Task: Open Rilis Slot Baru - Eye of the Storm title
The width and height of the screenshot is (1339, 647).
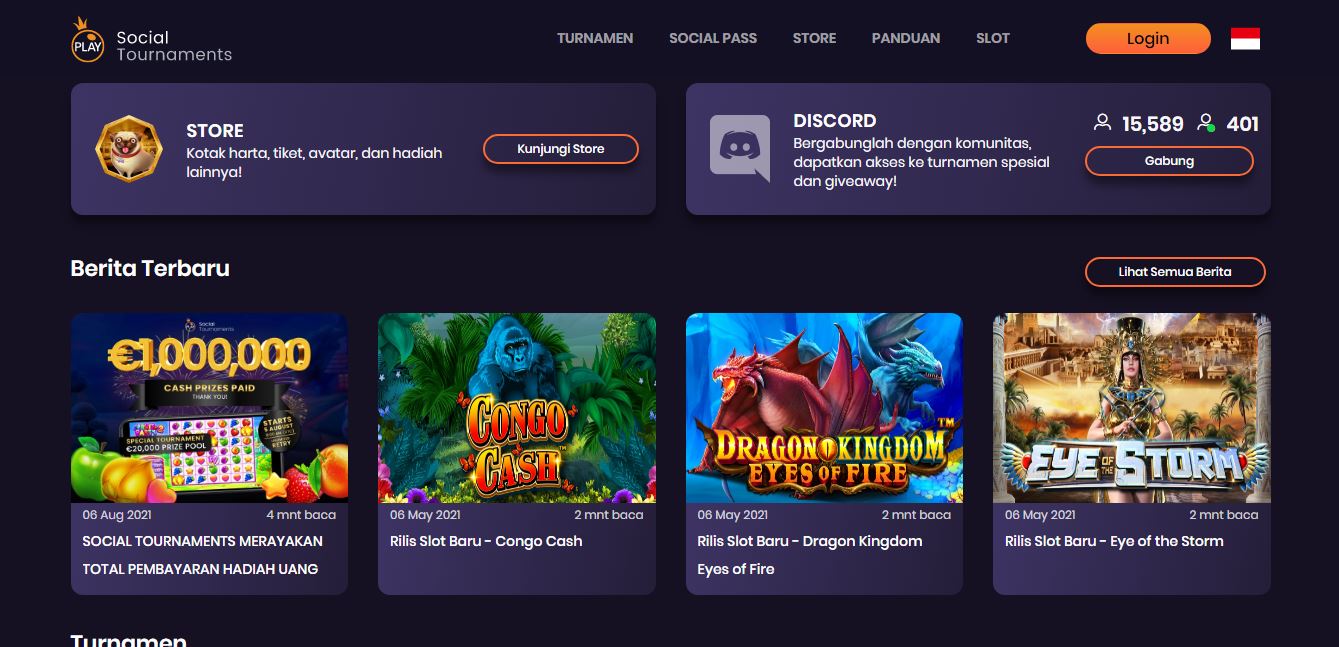Action: click(x=1114, y=541)
